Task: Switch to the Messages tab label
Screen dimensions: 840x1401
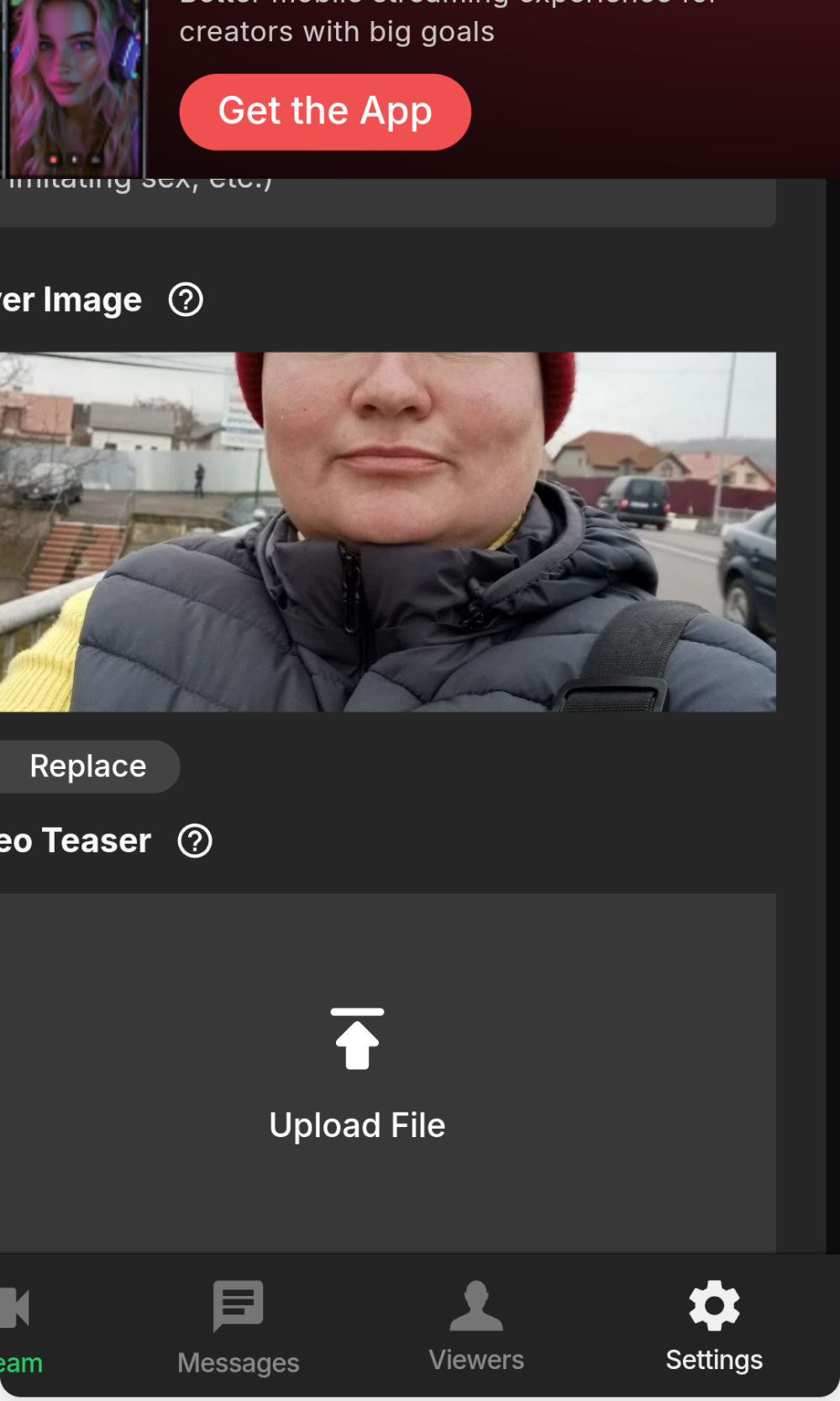Action: tap(239, 1362)
